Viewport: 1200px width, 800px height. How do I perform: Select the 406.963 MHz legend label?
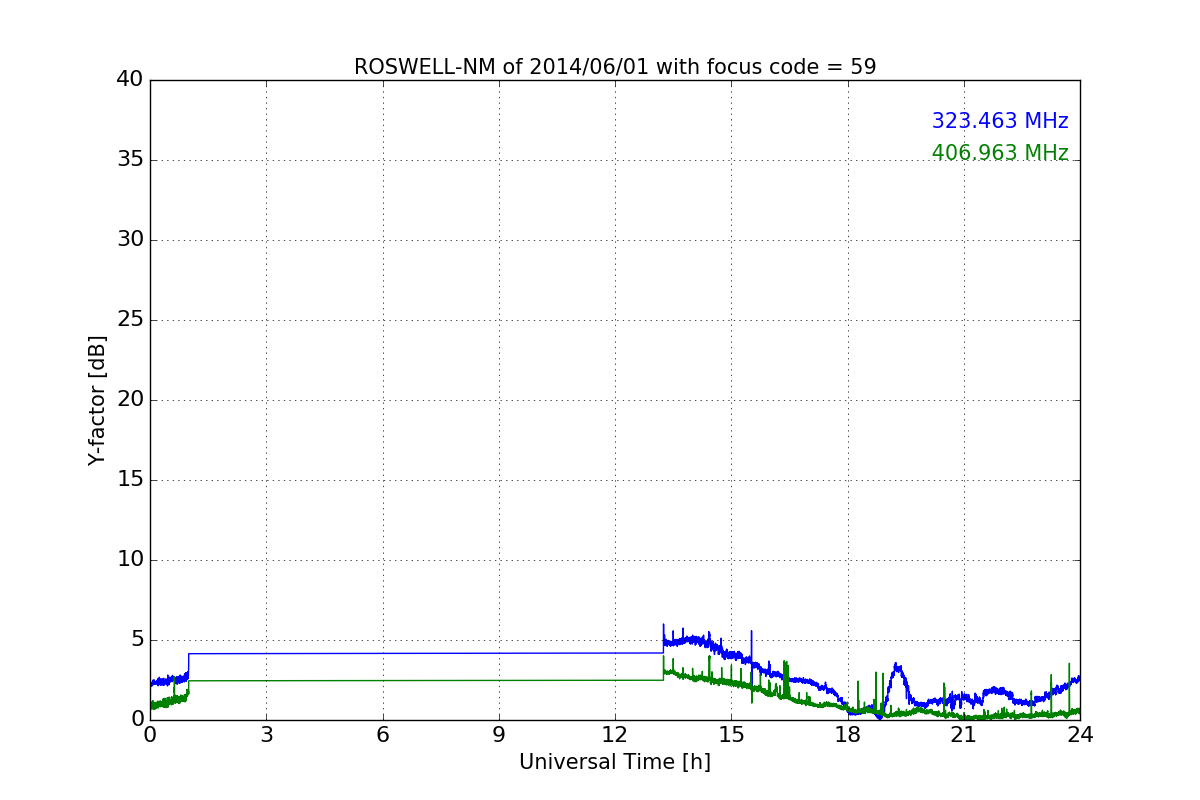tap(1000, 153)
